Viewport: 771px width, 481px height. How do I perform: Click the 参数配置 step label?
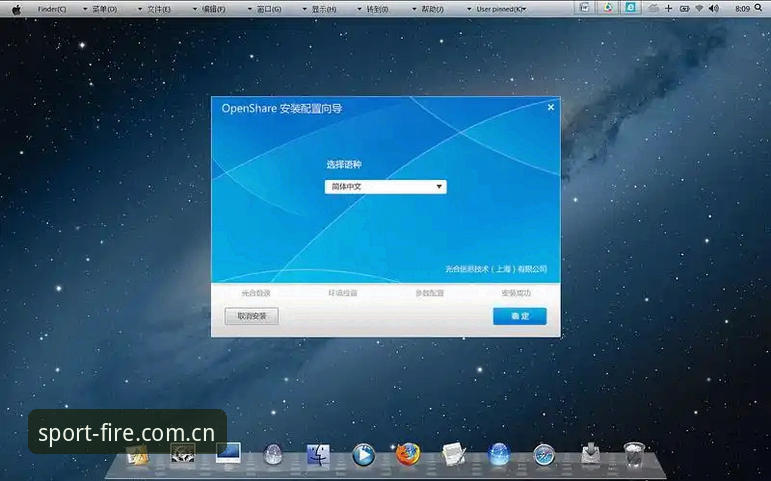(x=429, y=293)
